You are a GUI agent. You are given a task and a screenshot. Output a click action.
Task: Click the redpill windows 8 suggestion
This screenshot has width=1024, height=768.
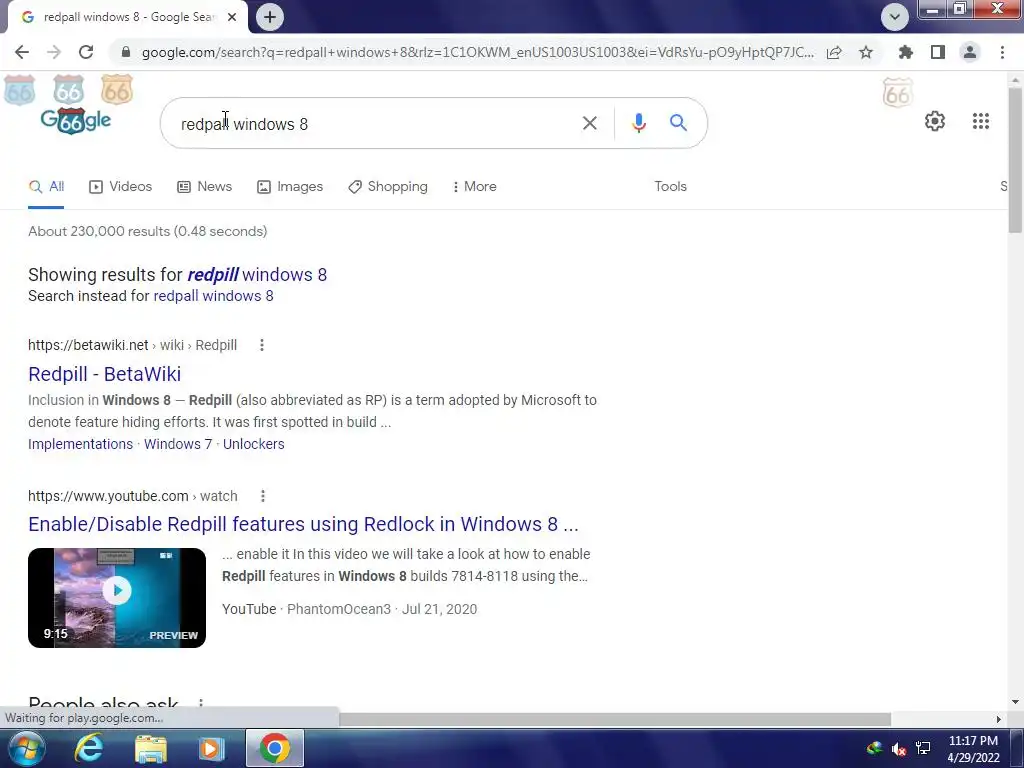pyautogui.click(x=257, y=275)
